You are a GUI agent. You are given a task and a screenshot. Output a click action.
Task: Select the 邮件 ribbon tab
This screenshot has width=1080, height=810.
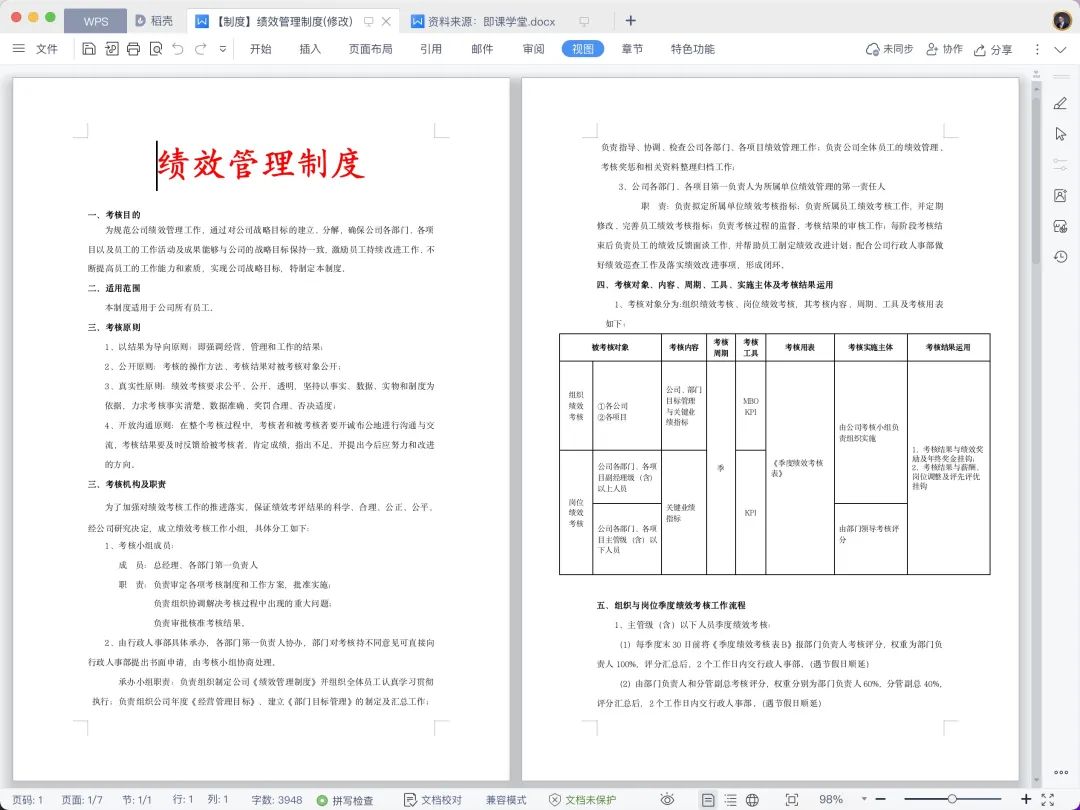click(482, 49)
